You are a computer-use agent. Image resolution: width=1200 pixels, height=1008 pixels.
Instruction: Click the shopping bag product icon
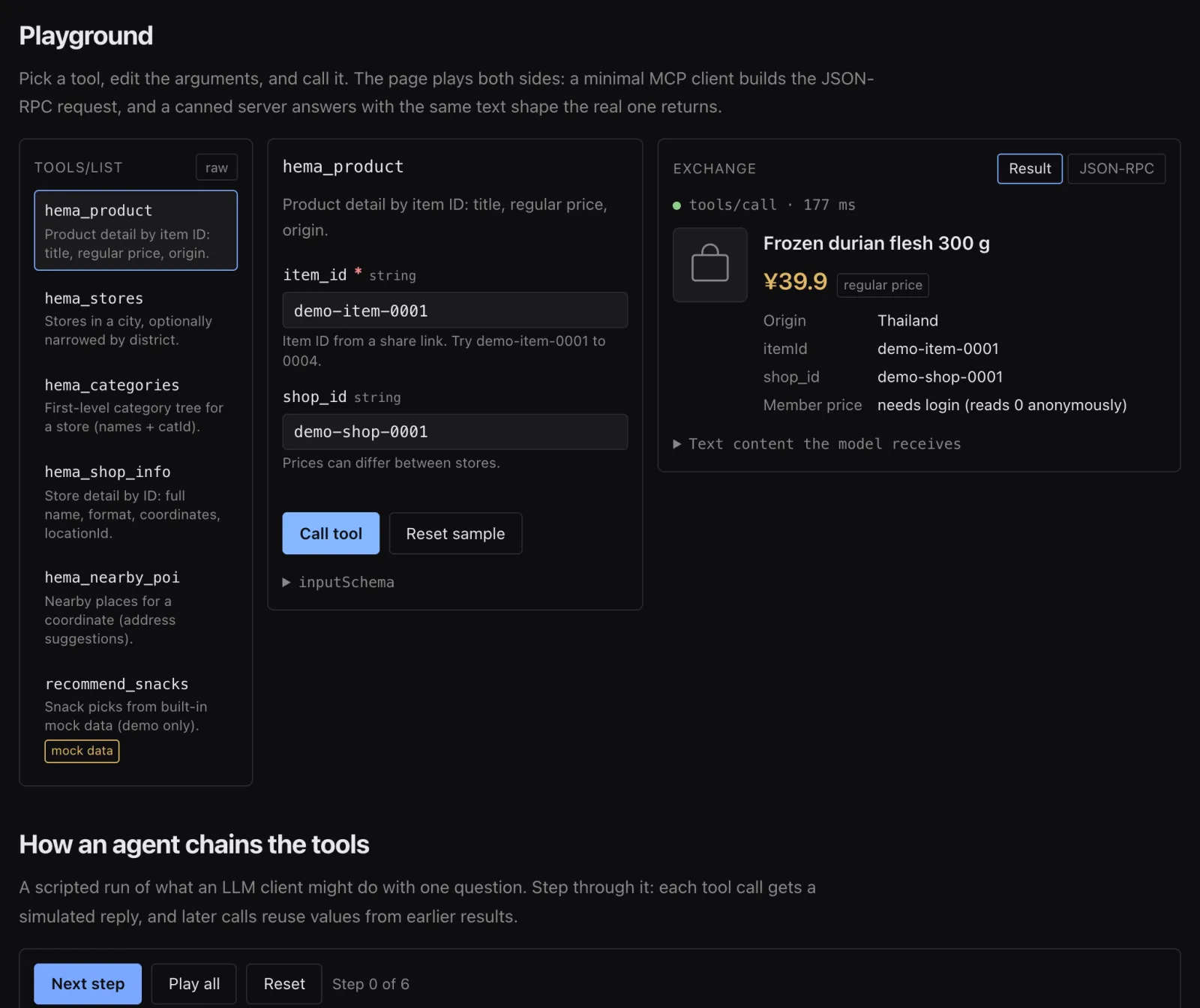pos(709,264)
